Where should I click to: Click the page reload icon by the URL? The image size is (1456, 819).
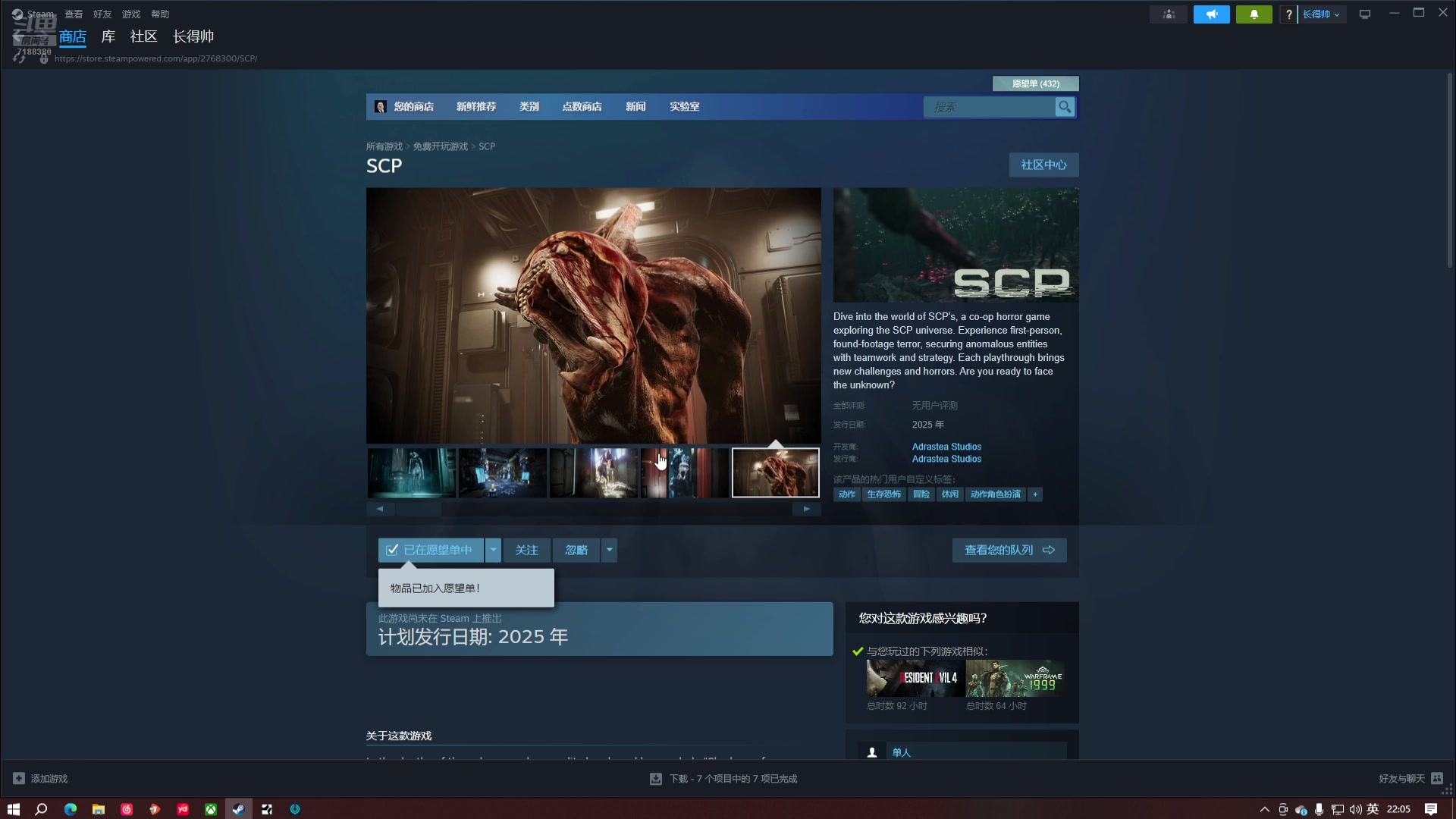coord(20,58)
